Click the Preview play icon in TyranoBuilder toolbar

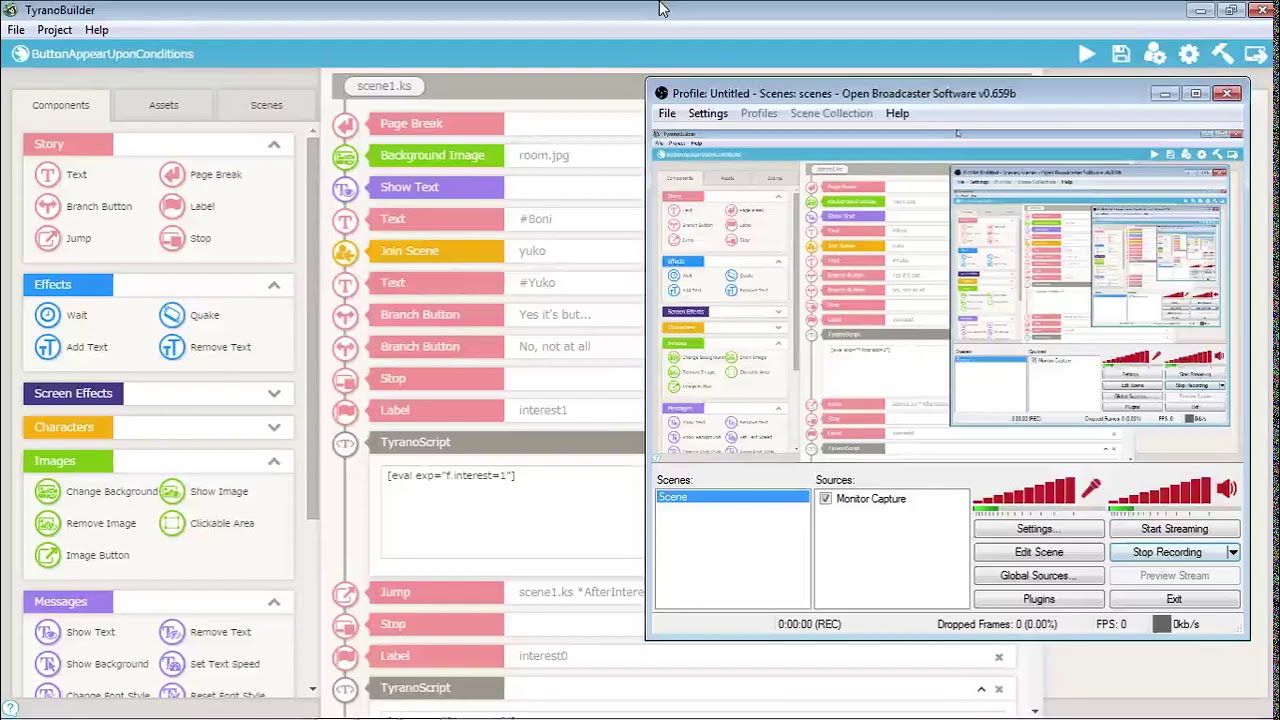(1087, 54)
